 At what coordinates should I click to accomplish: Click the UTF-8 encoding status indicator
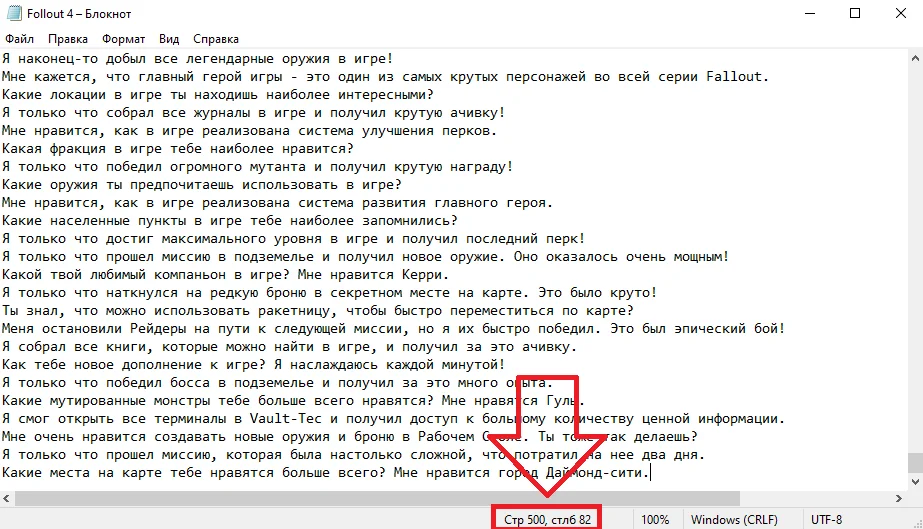826,520
